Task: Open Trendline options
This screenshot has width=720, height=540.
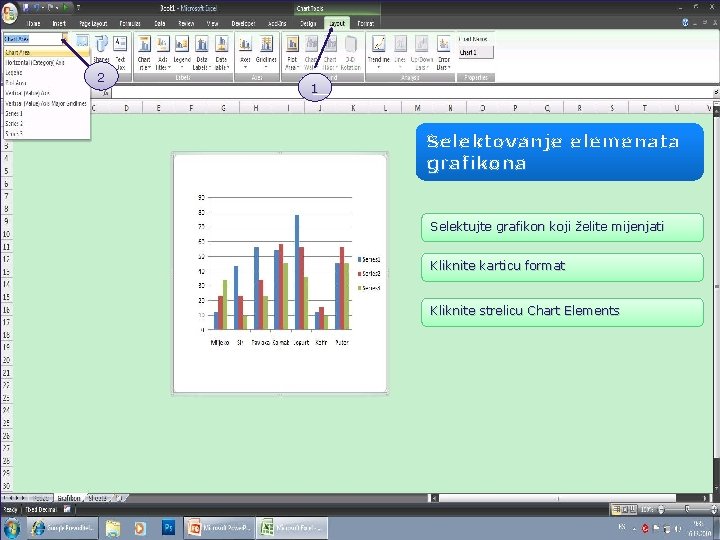Action: tap(378, 52)
